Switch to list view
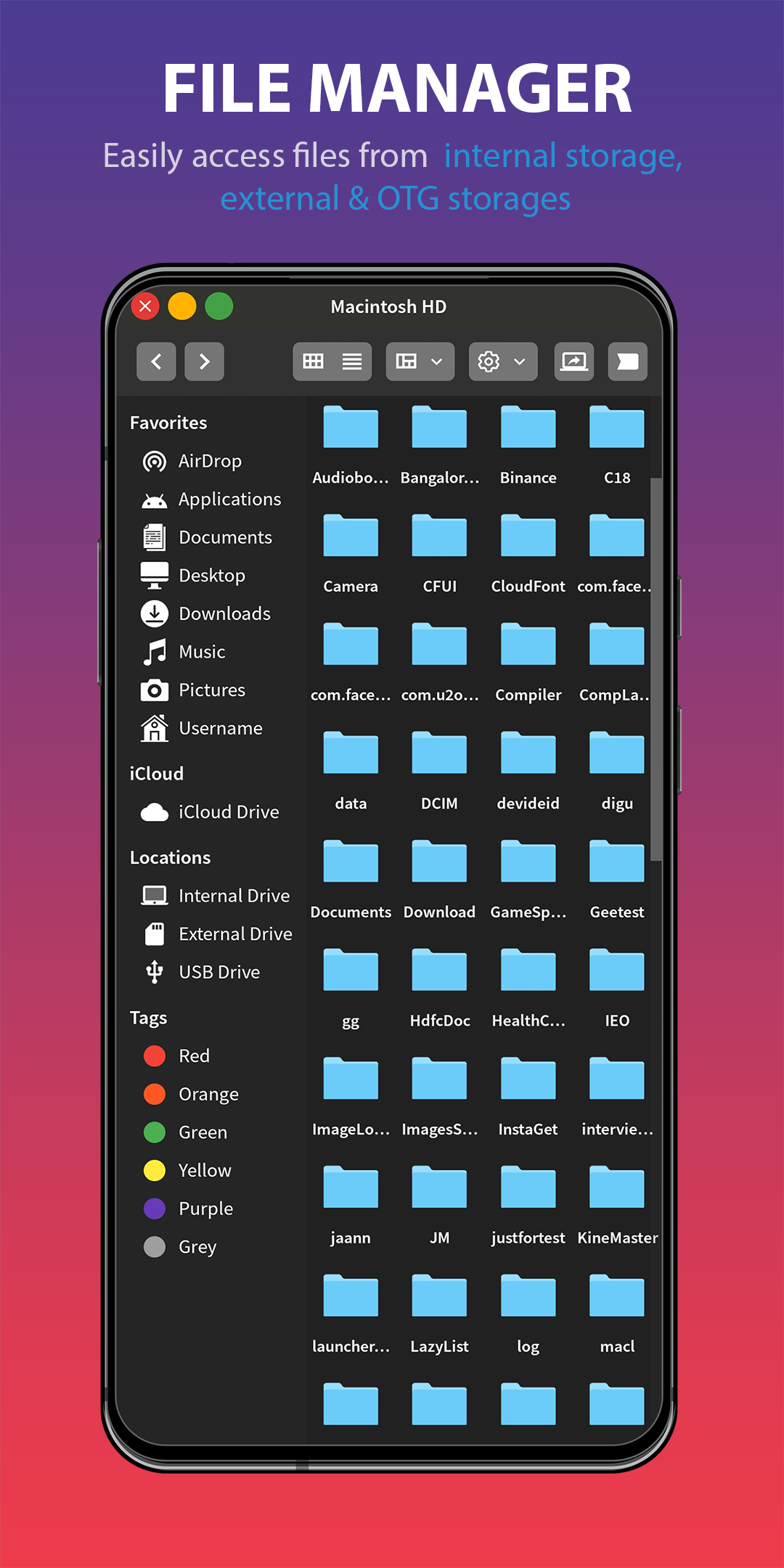Screen dimensions: 784x1568 tap(352, 361)
